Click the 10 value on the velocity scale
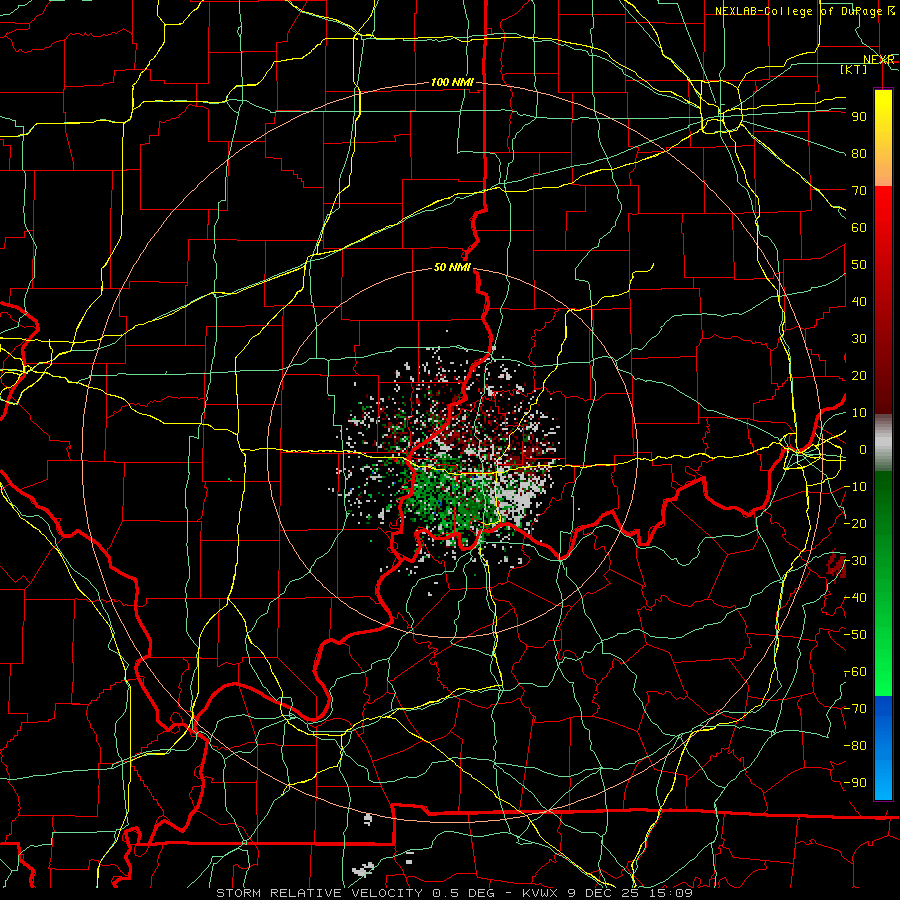Image resolution: width=900 pixels, height=900 pixels. (859, 413)
